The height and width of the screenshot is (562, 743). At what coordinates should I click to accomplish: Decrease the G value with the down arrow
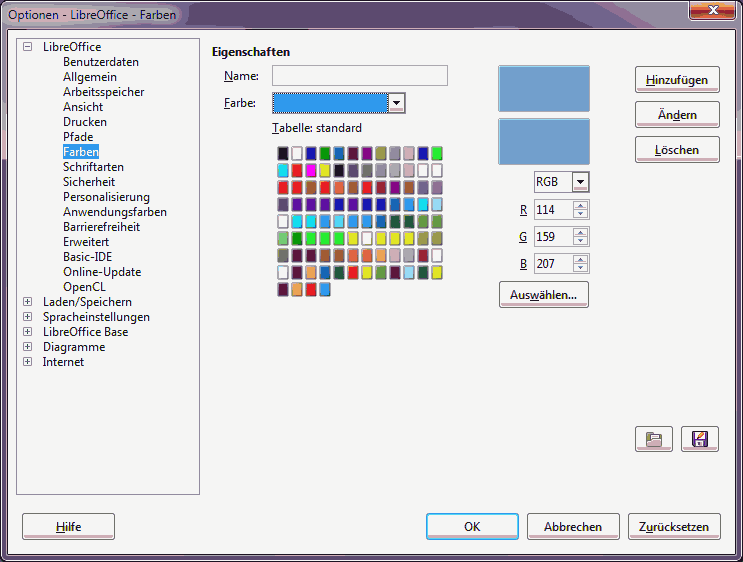pyautogui.click(x=580, y=241)
